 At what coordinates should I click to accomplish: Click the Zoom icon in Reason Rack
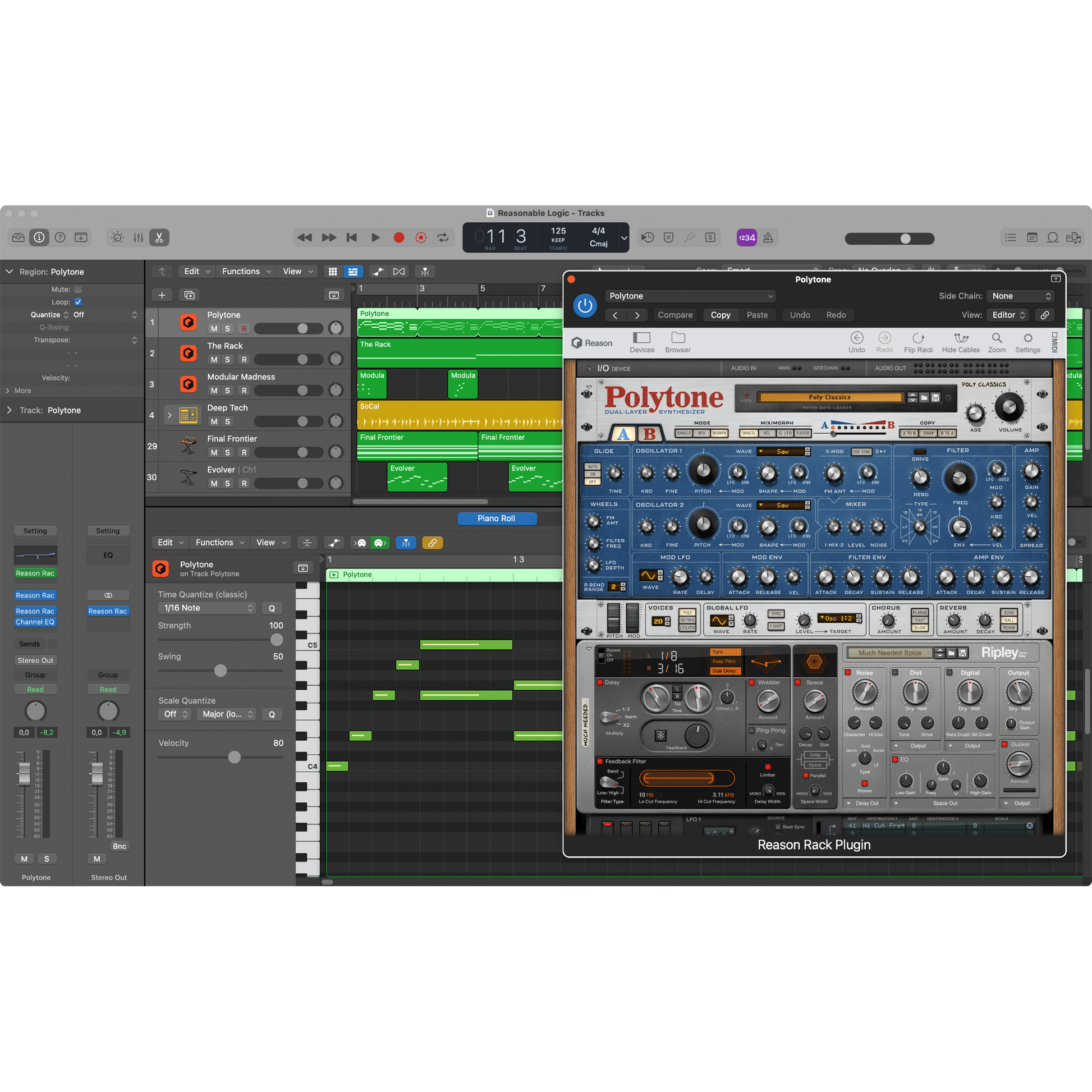click(997, 341)
